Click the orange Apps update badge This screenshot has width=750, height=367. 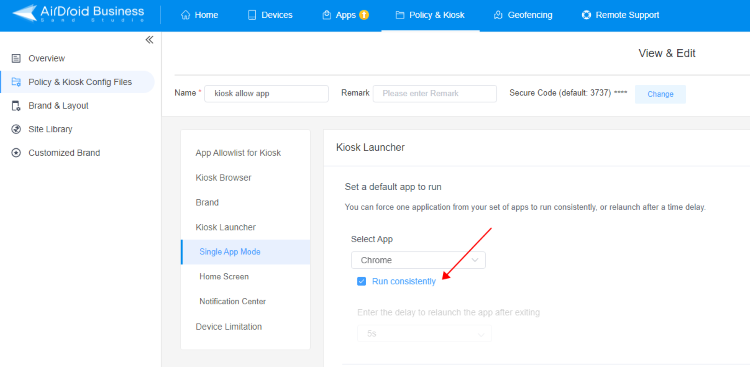(364, 15)
